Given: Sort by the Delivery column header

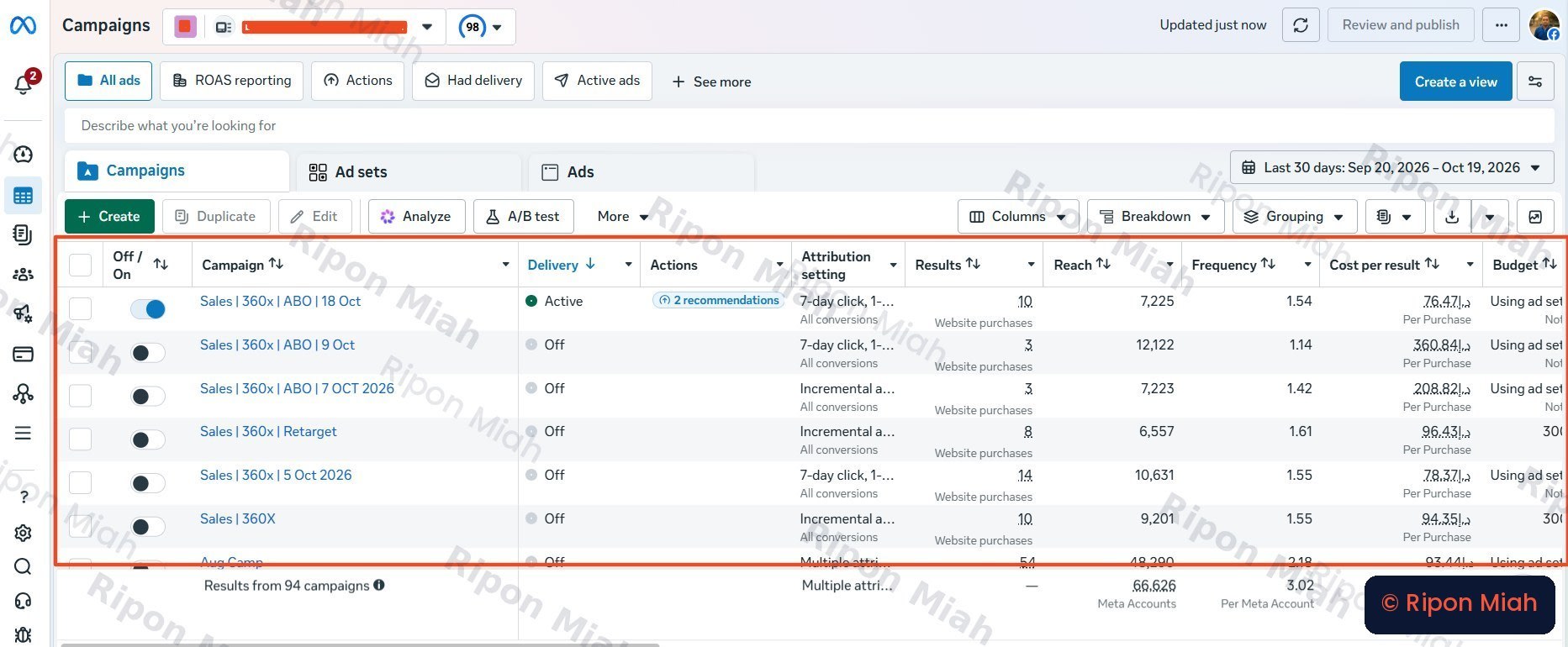Looking at the screenshot, I should click(x=562, y=265).
